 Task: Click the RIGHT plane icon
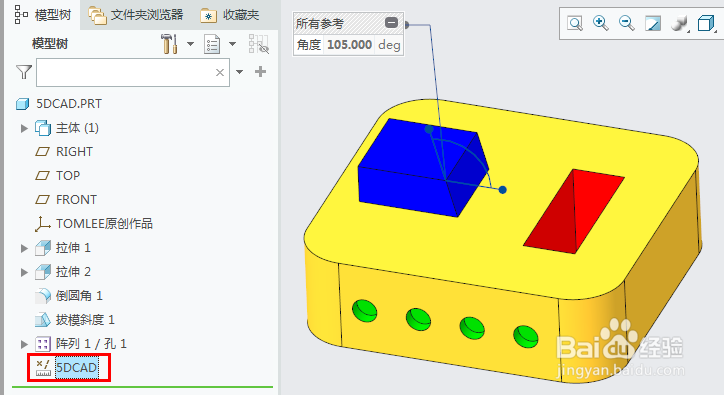42,152
